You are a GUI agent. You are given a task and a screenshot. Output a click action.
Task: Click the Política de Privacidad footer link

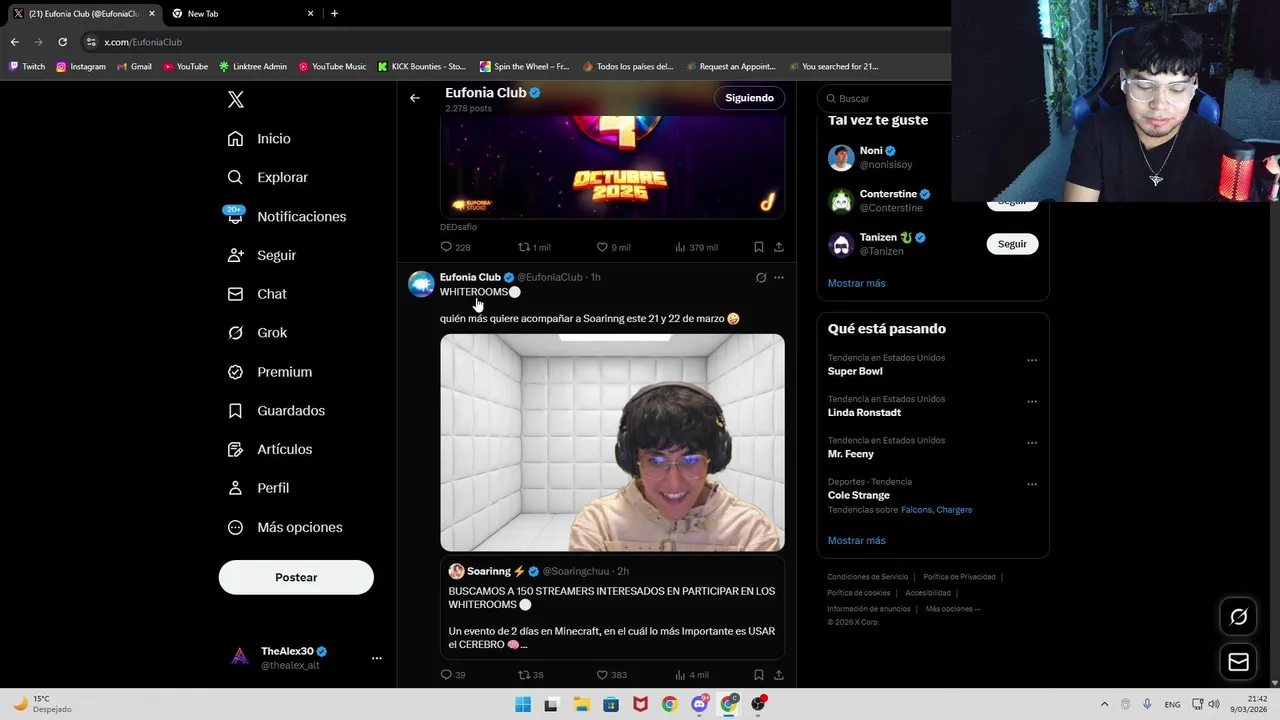[x=959, y=577]
